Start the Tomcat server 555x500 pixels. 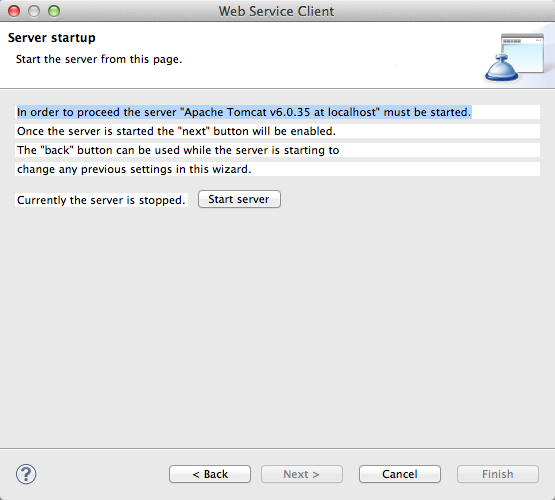click(239, 199)
